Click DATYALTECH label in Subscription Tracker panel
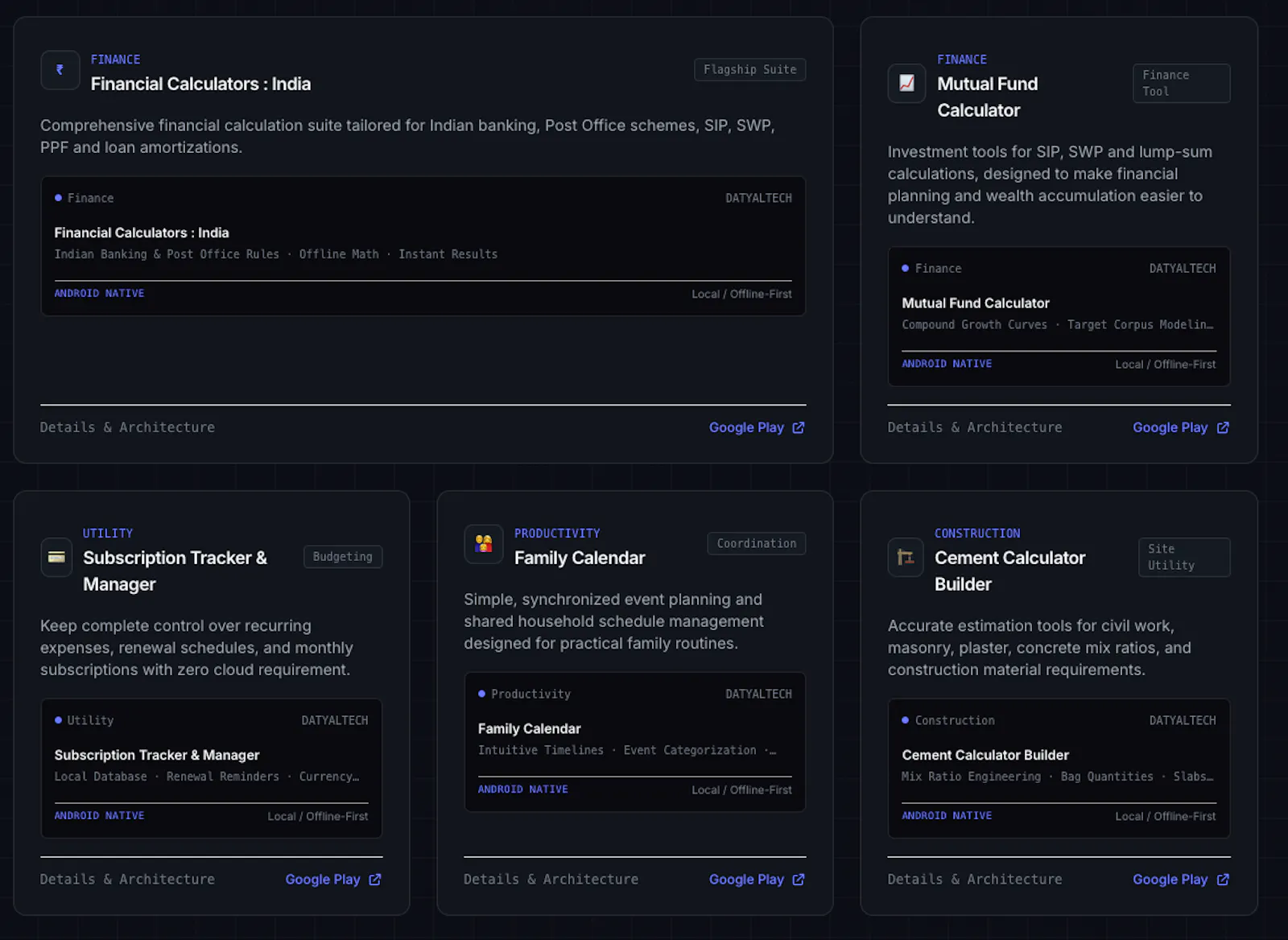This screenshot has width=1288, height=940. click(x=335, y=720)
